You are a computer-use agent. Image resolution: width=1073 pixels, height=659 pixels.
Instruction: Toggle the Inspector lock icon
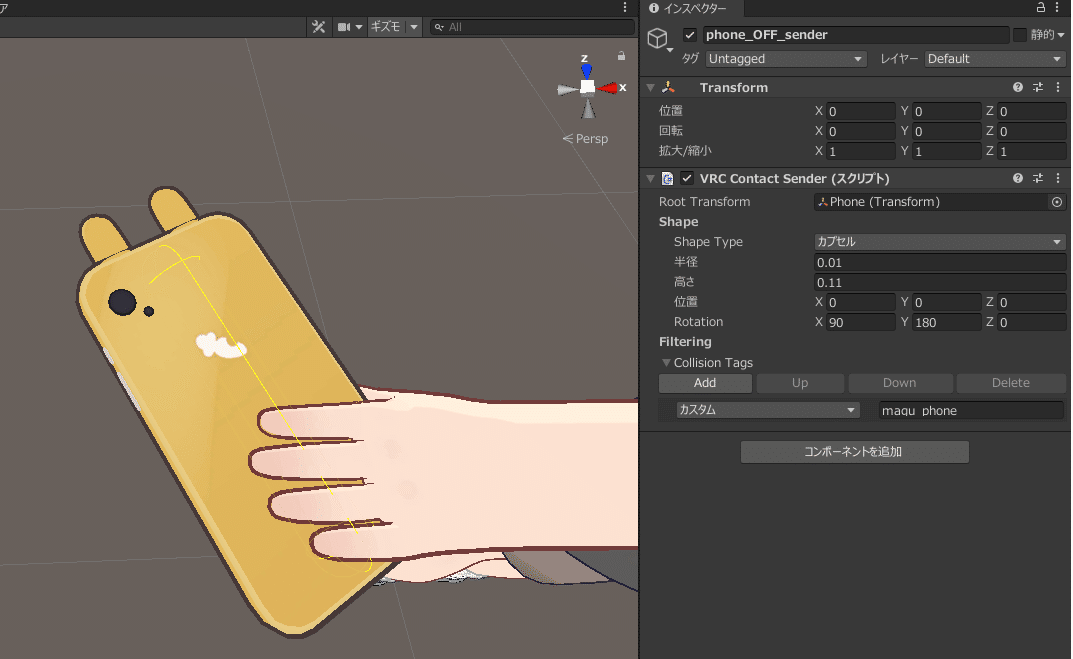click(1040, 8)
